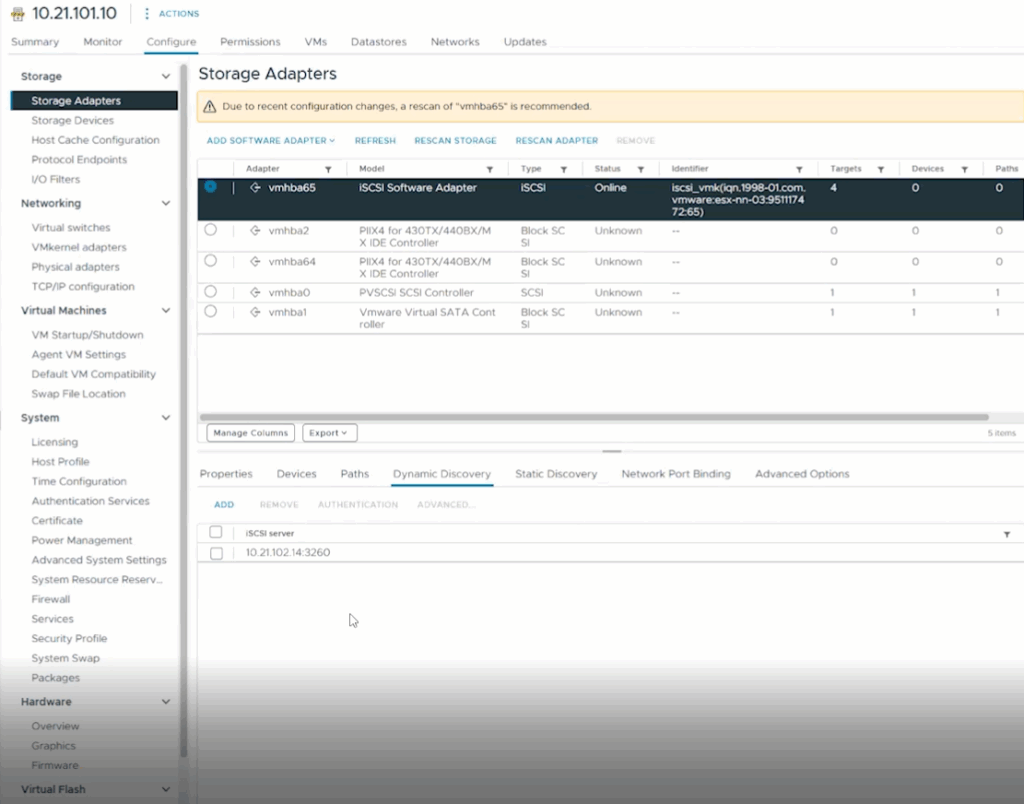This screenshot has height=804, width=1024.
Task: Collapse the Virtual Machines section chevron
Action: click(166, 310)
